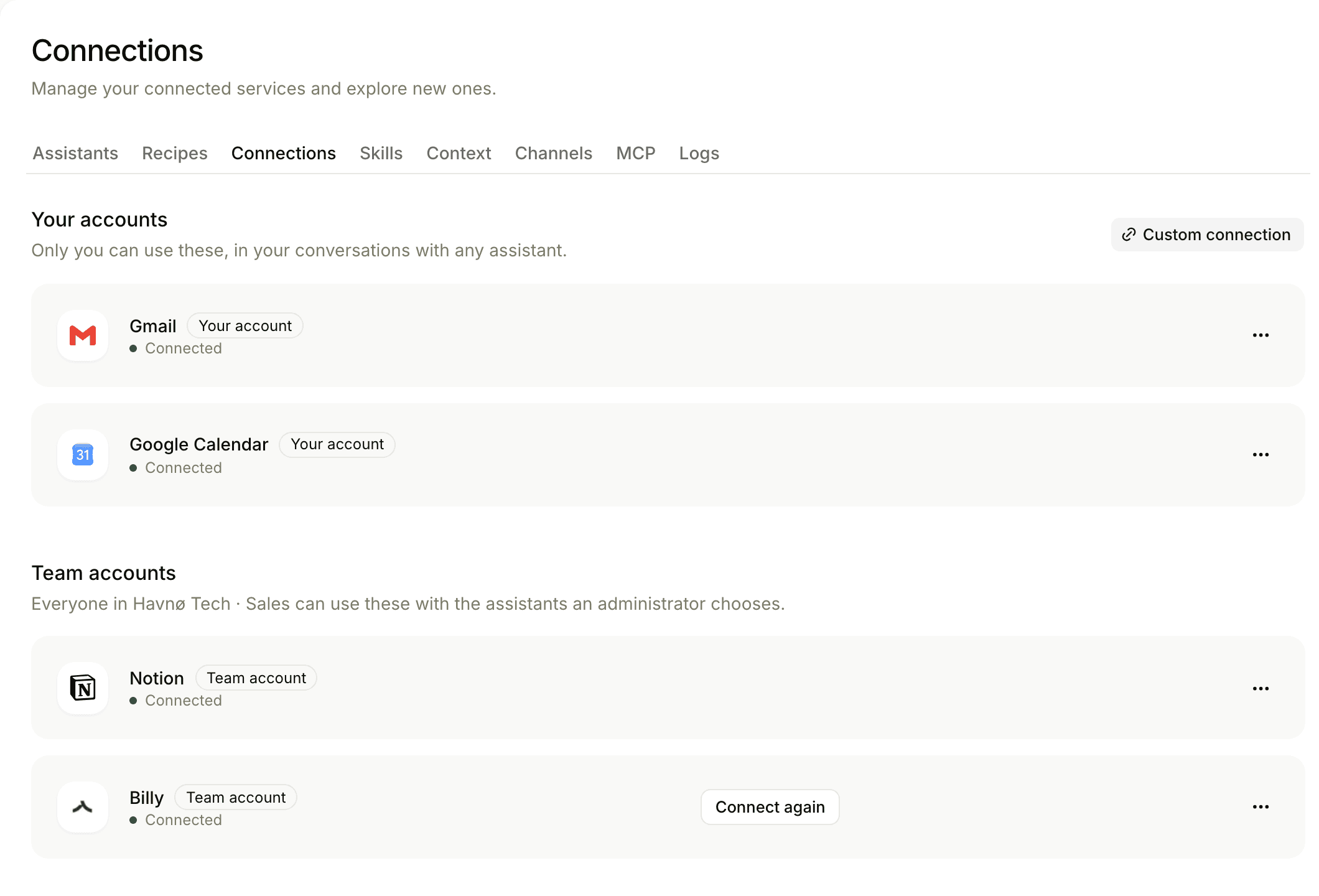Click the 'Connections' page title

118,50
